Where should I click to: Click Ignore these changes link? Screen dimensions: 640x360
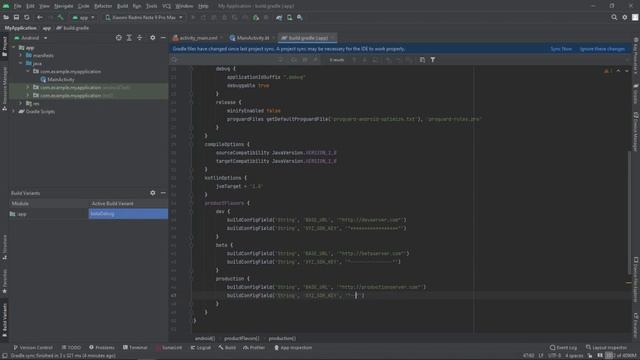coord(602,49)
